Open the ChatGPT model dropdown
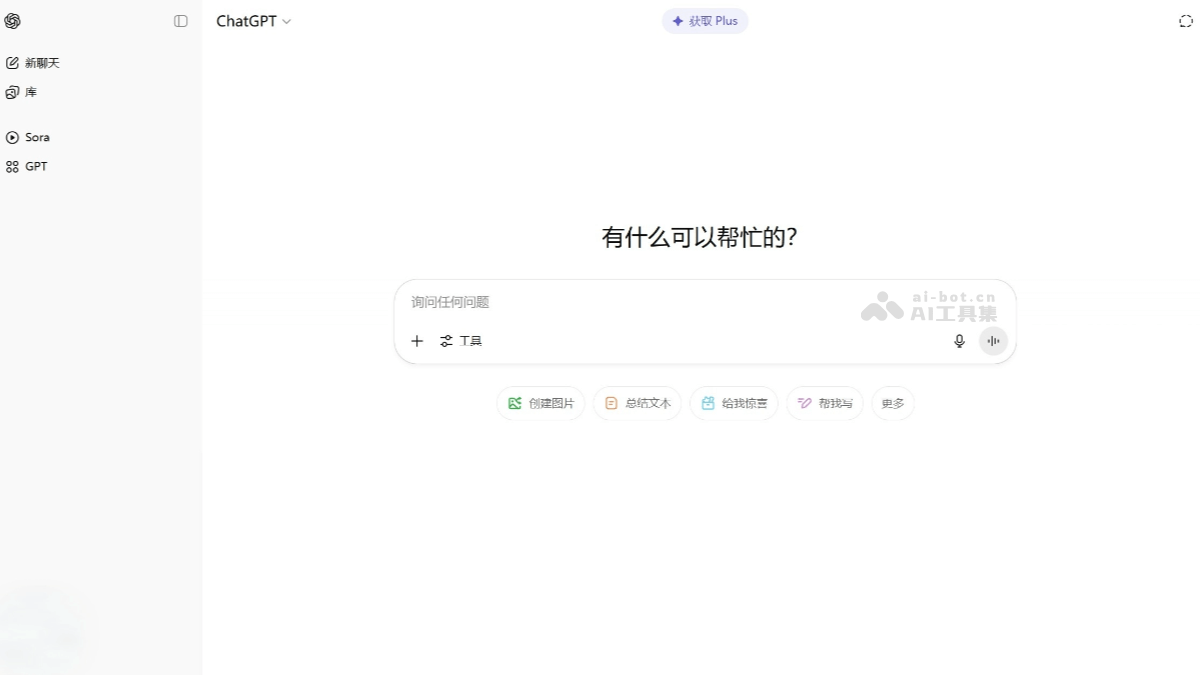The image size is (1200, 675). (254, 21)
